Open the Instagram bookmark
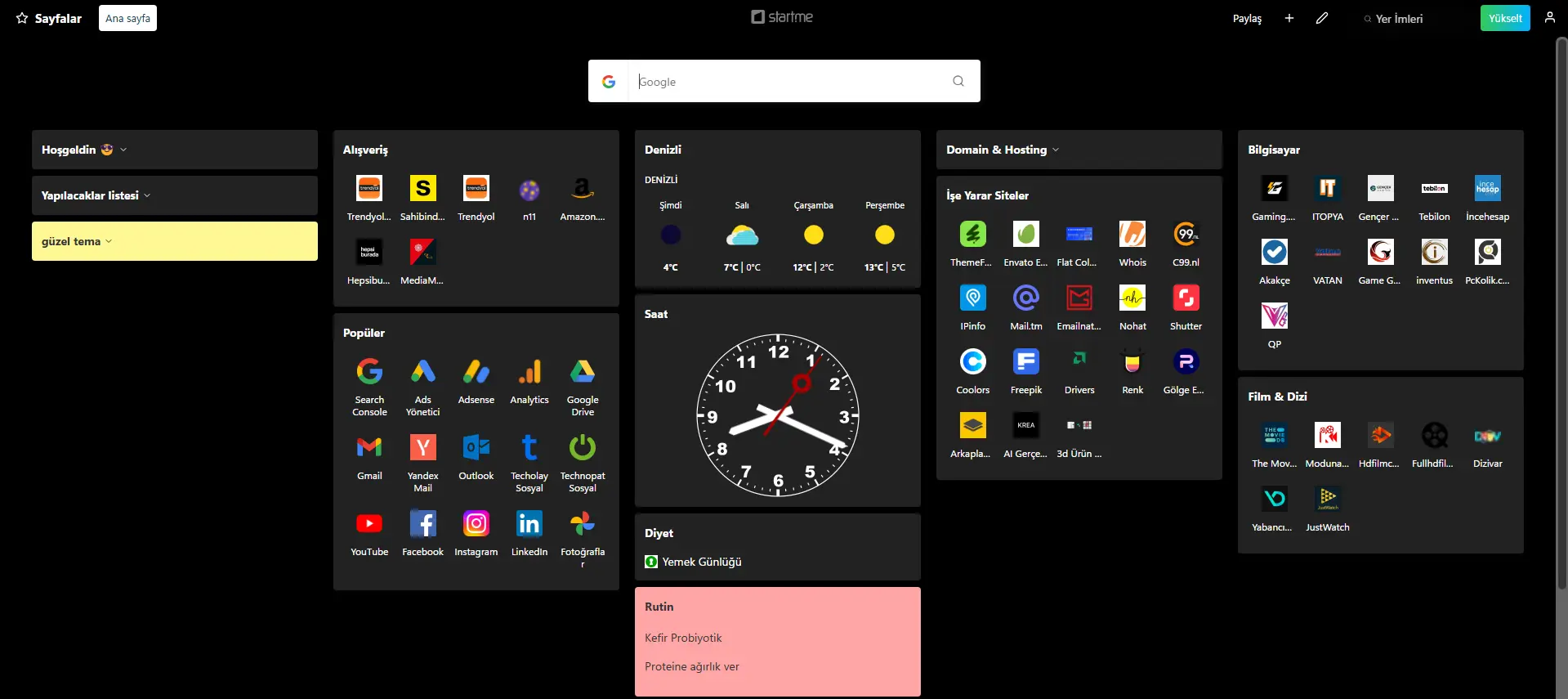The height and width of the screenshot is (699, 1568). pos(476,524)
